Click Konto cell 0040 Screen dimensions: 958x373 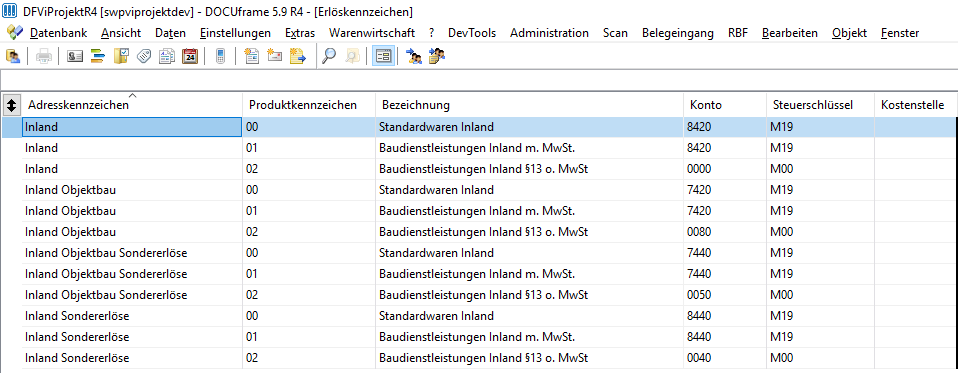click(725, 358)
